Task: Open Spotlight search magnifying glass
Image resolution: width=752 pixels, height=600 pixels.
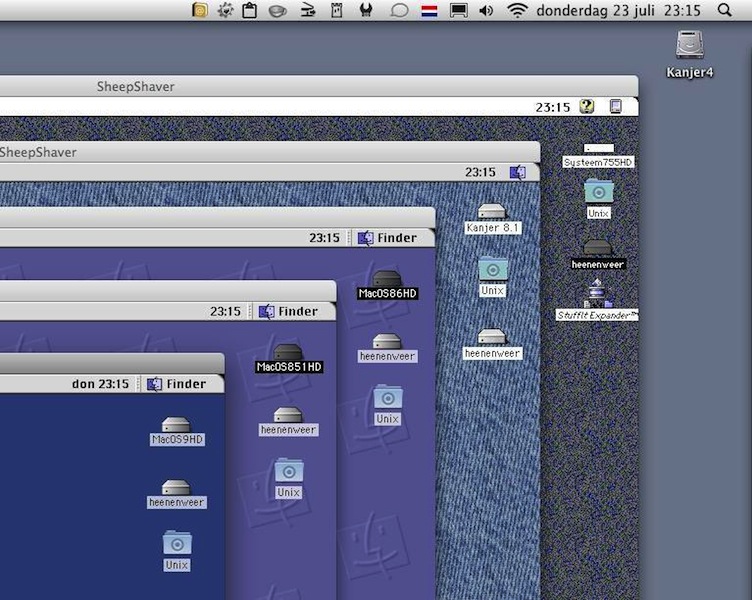Action: (725, 11)
